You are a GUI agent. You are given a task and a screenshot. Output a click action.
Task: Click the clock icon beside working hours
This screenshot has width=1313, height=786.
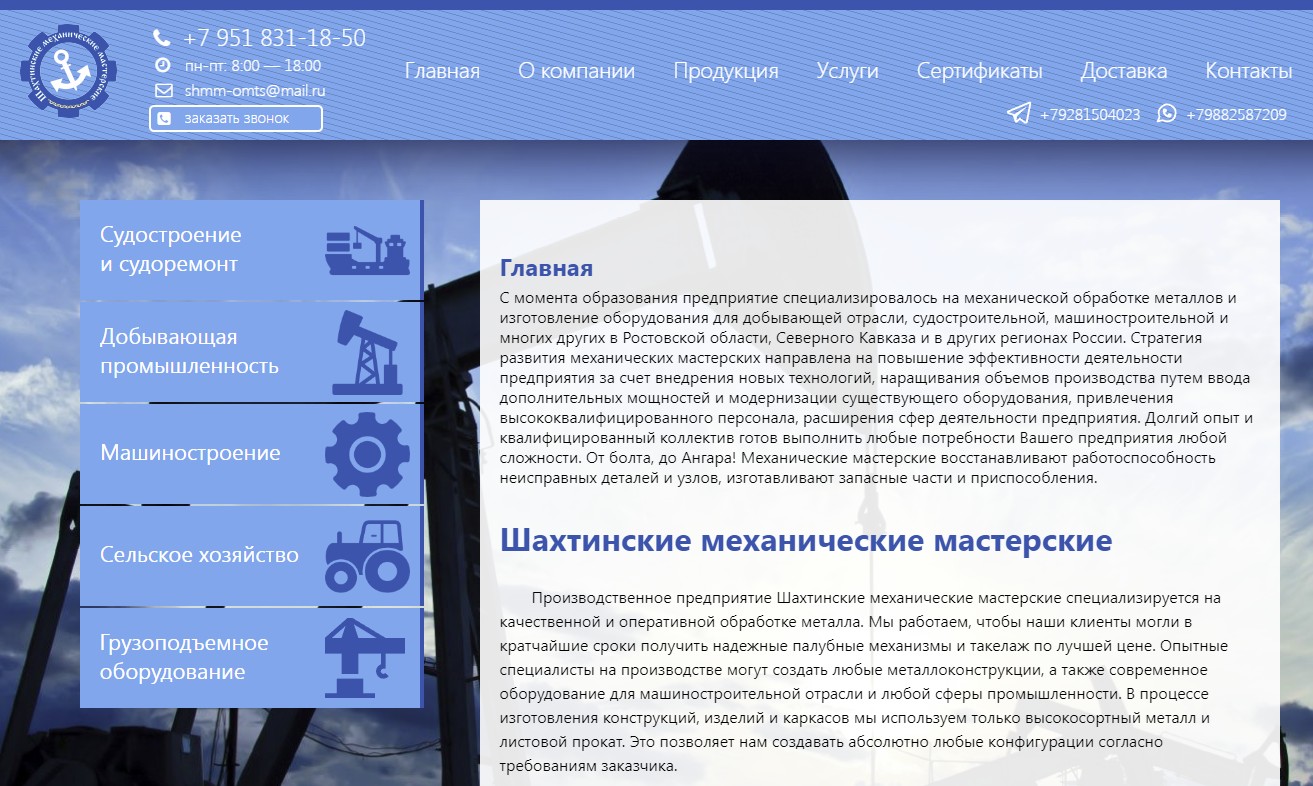pyautogui.click(x=163, y=65)
